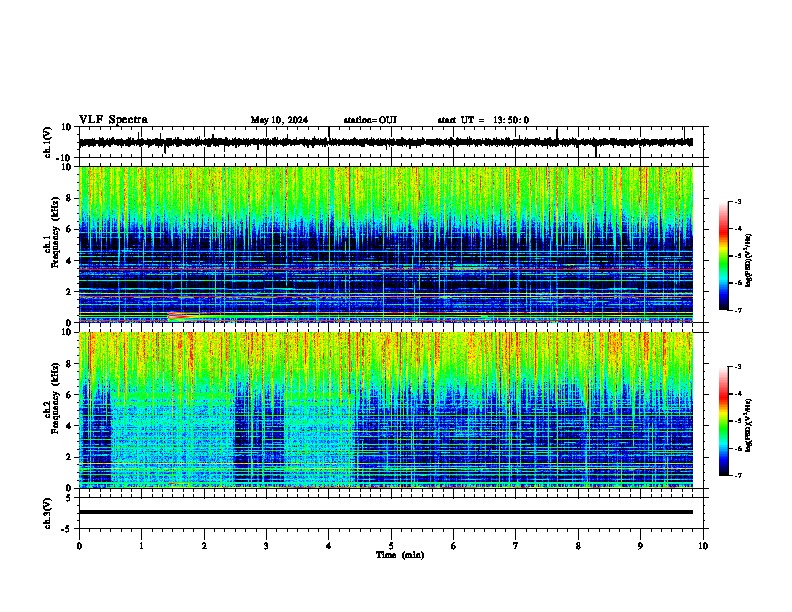792x612 pixels.
Task: Click the date 'May 10, 2024'
Action: click(279, 120)
